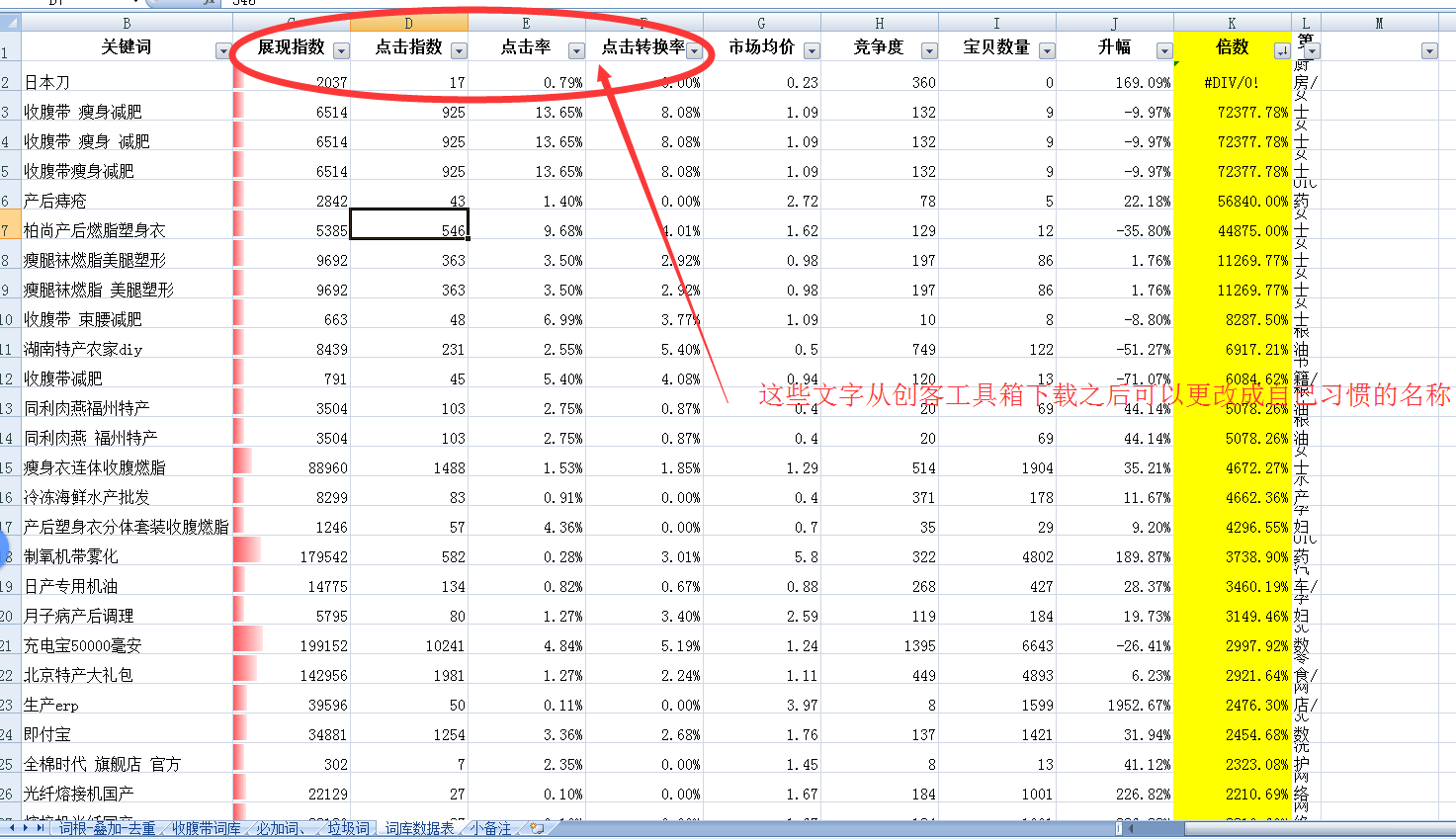Open the 宝贝数量 filter dropdown
Image resolution: width=1456 pixels, height=839 pixels.
pos(1047,51)
